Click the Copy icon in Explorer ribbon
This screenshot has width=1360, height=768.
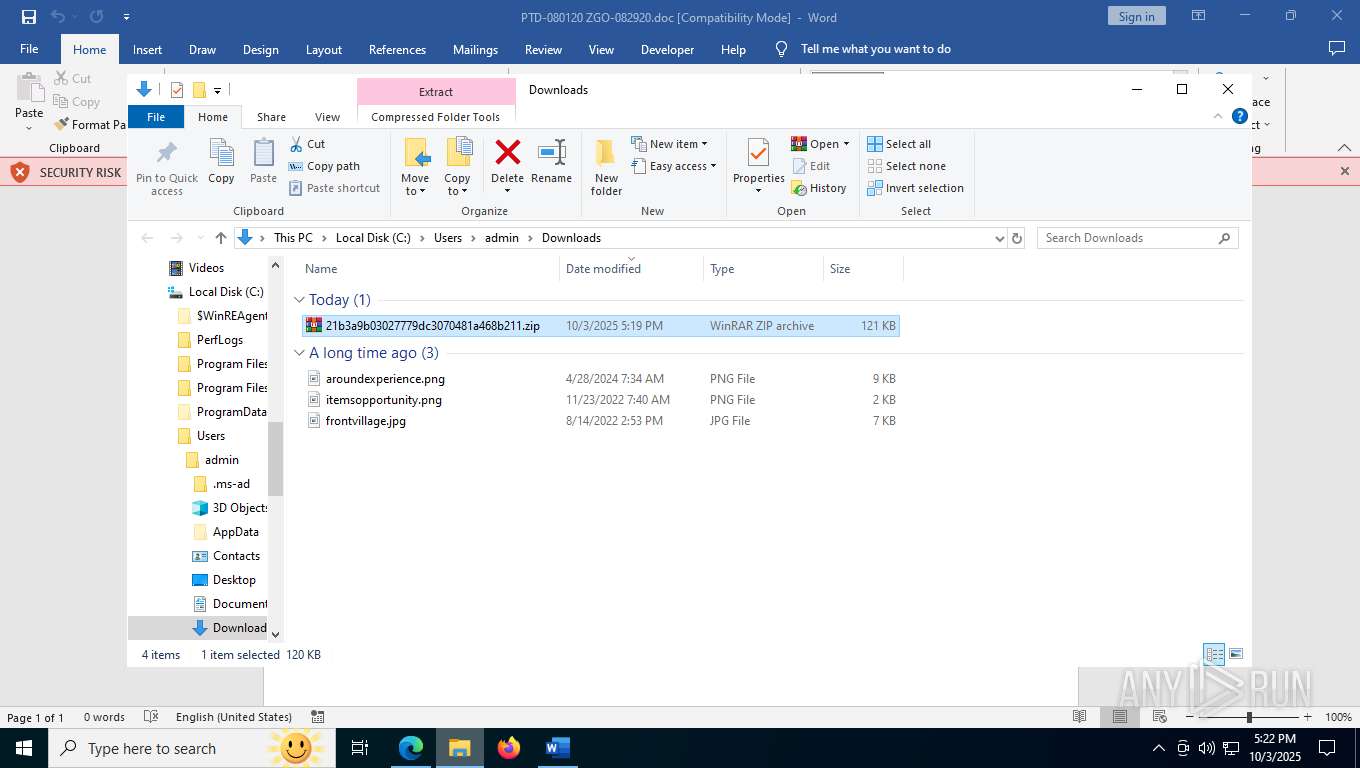221,153
